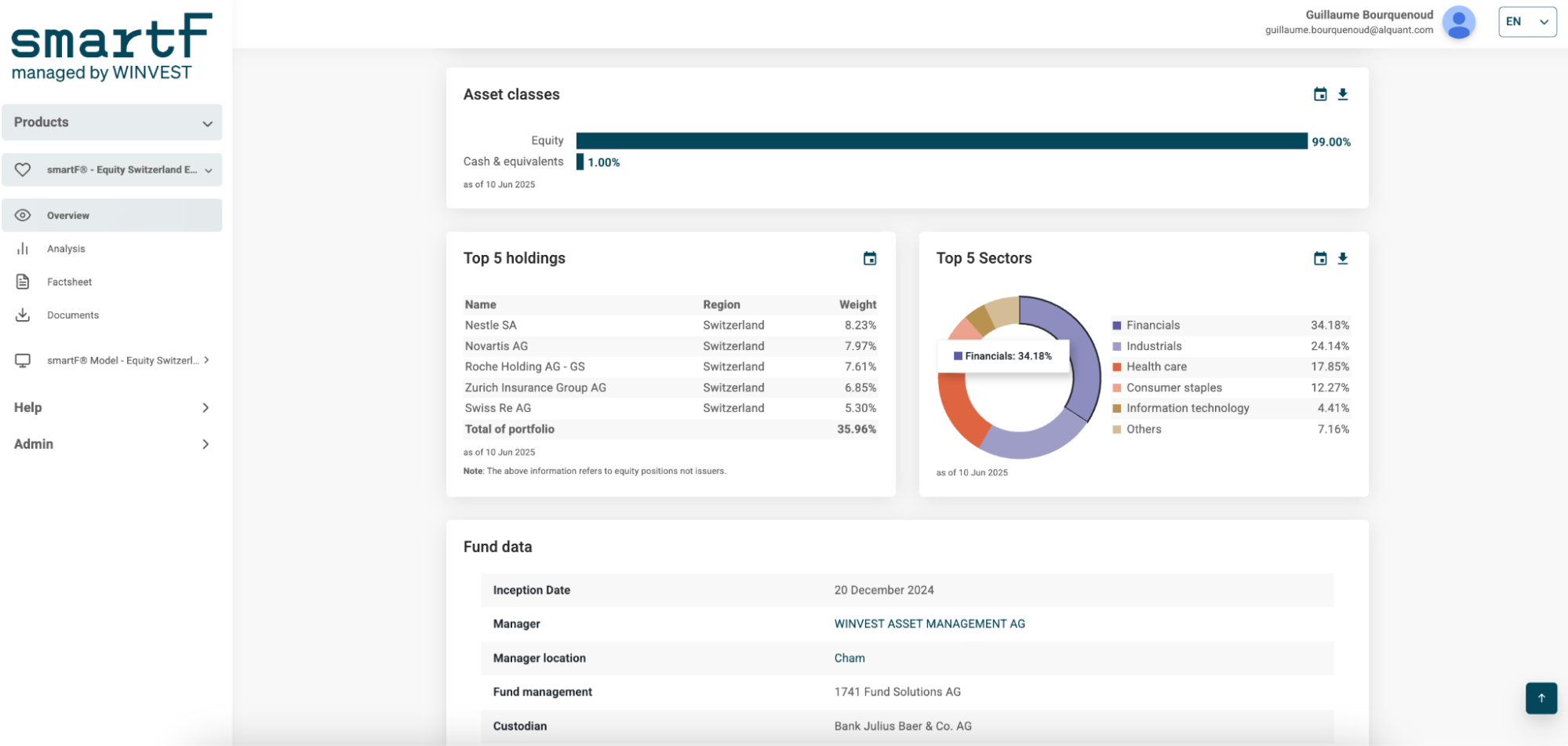Open the EN language dropdown
This screenshot has width=1568, height=746.
[x=1527, y=22]
